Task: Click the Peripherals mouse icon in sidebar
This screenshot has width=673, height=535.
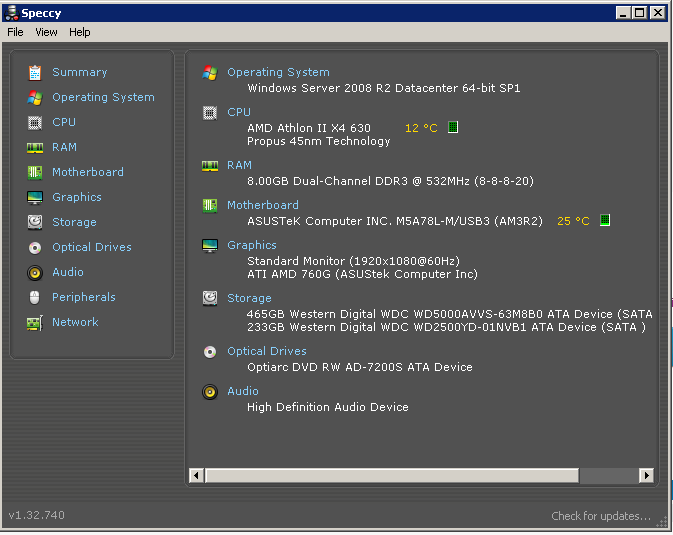Action: pos(35,298)
